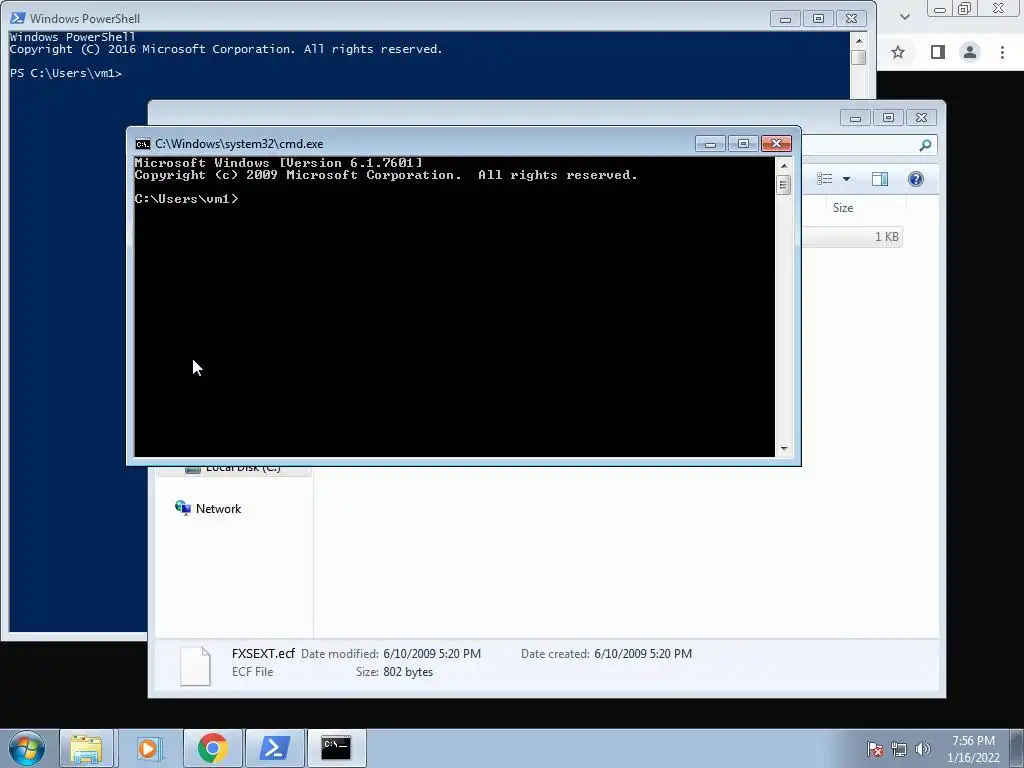1024x768 pixels.
Task: Open the Chrome profile avatar
Action: [970, 52]
